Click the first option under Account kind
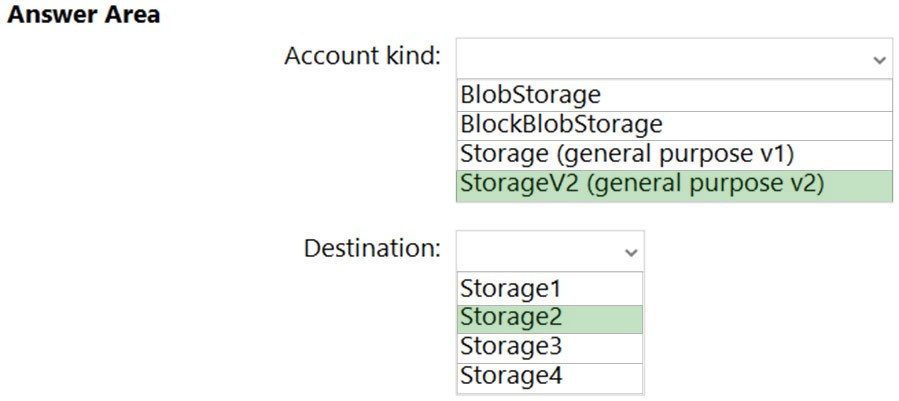 tap(674, 95)
